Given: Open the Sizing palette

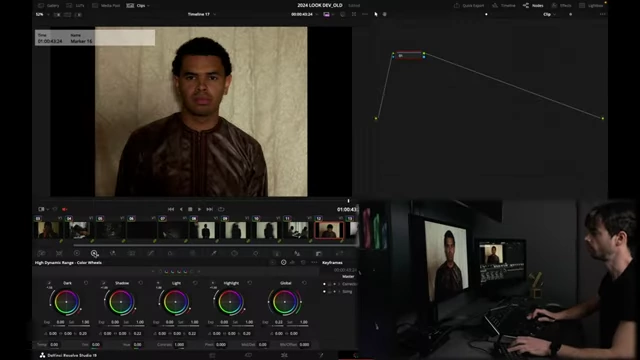Looking at the screenshot, I should (x=339, y=253).
